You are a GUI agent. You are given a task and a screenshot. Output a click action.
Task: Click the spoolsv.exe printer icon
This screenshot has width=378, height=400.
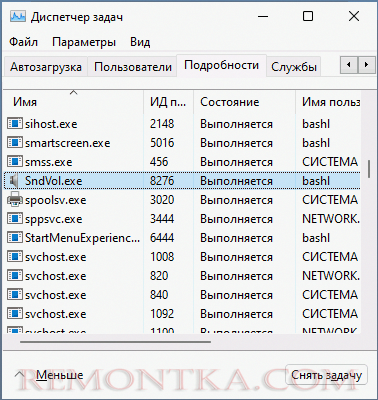point(15,200)
